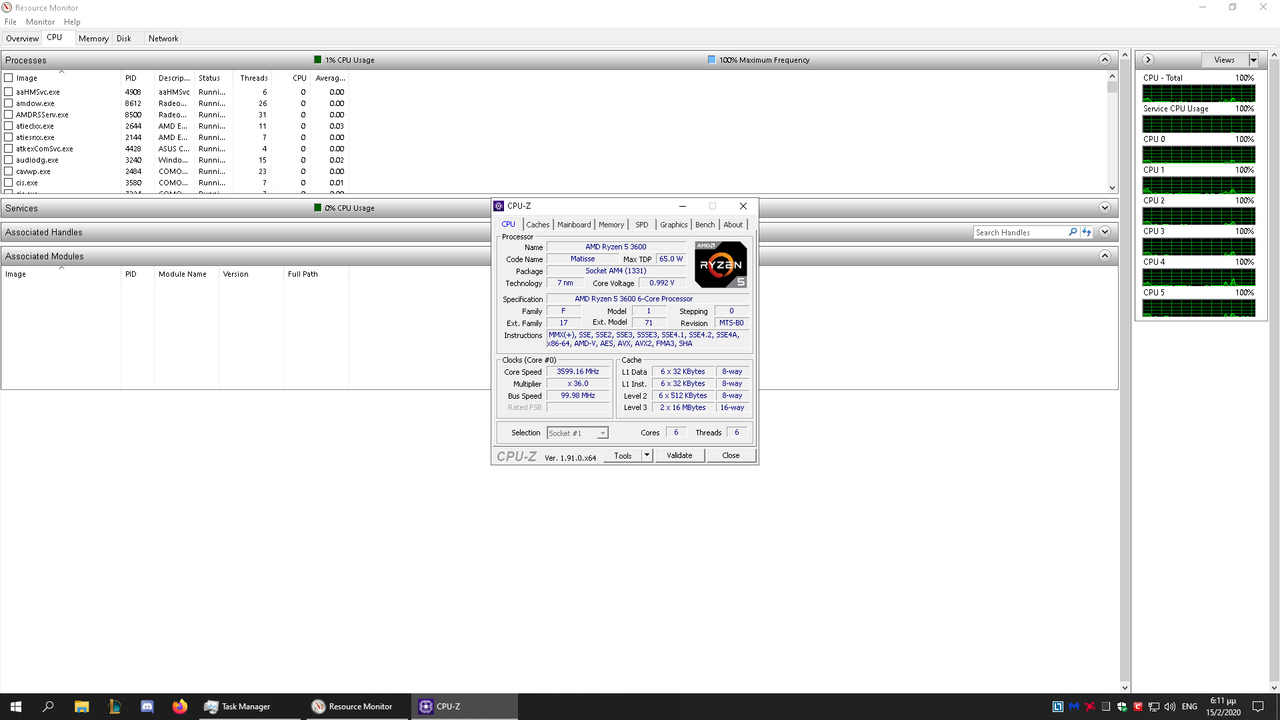Screen dimensions: 1280x720
Task: Click the Search Handles input field
Action: pos(1020,232)
